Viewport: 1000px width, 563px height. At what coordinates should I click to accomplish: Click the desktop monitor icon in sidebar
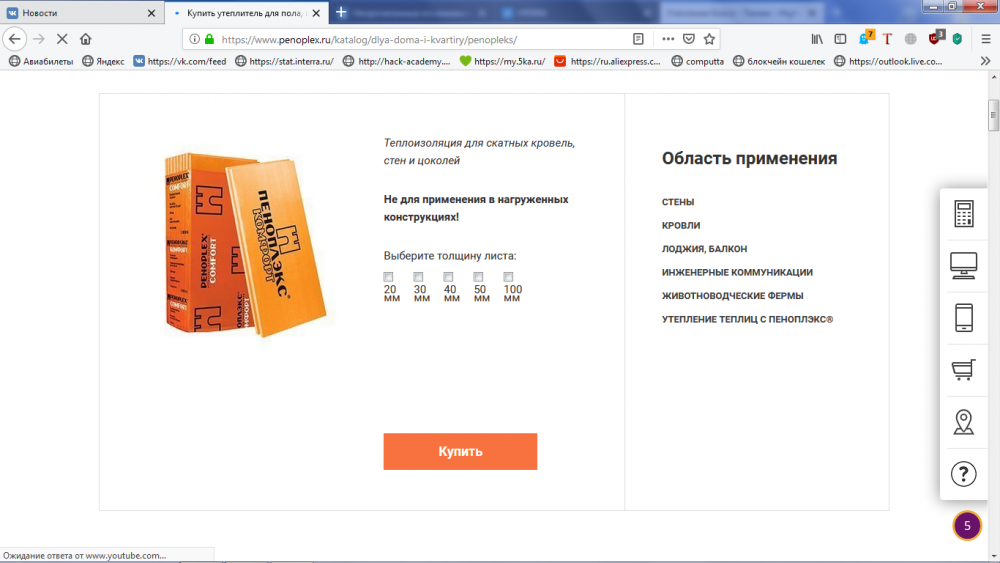point(964,265)
